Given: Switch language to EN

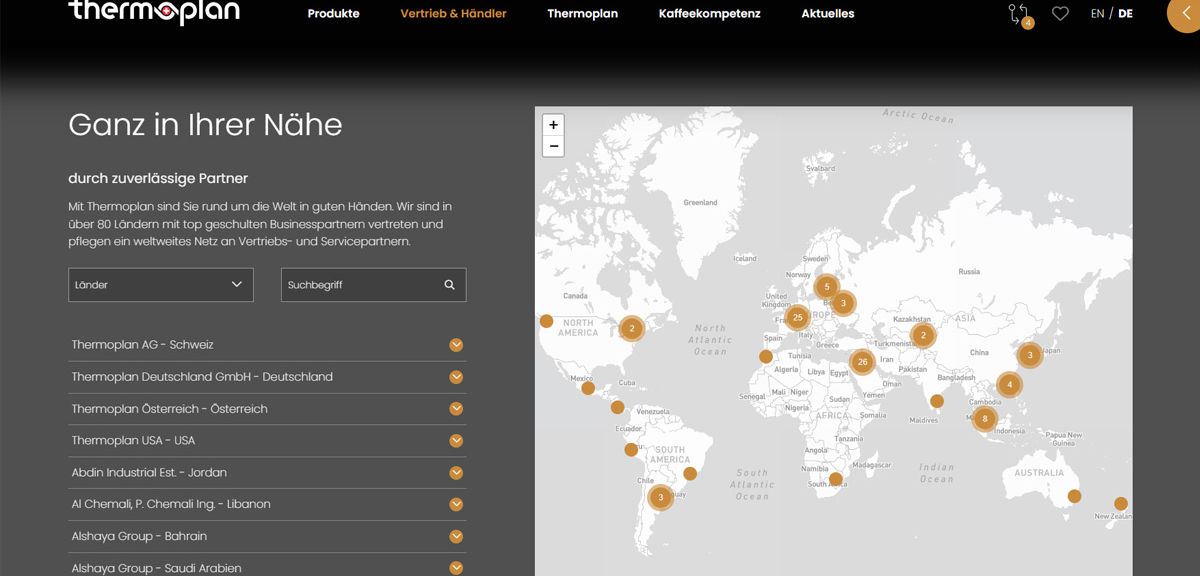Looking at the screenshot, I should tap(1098, 14).
